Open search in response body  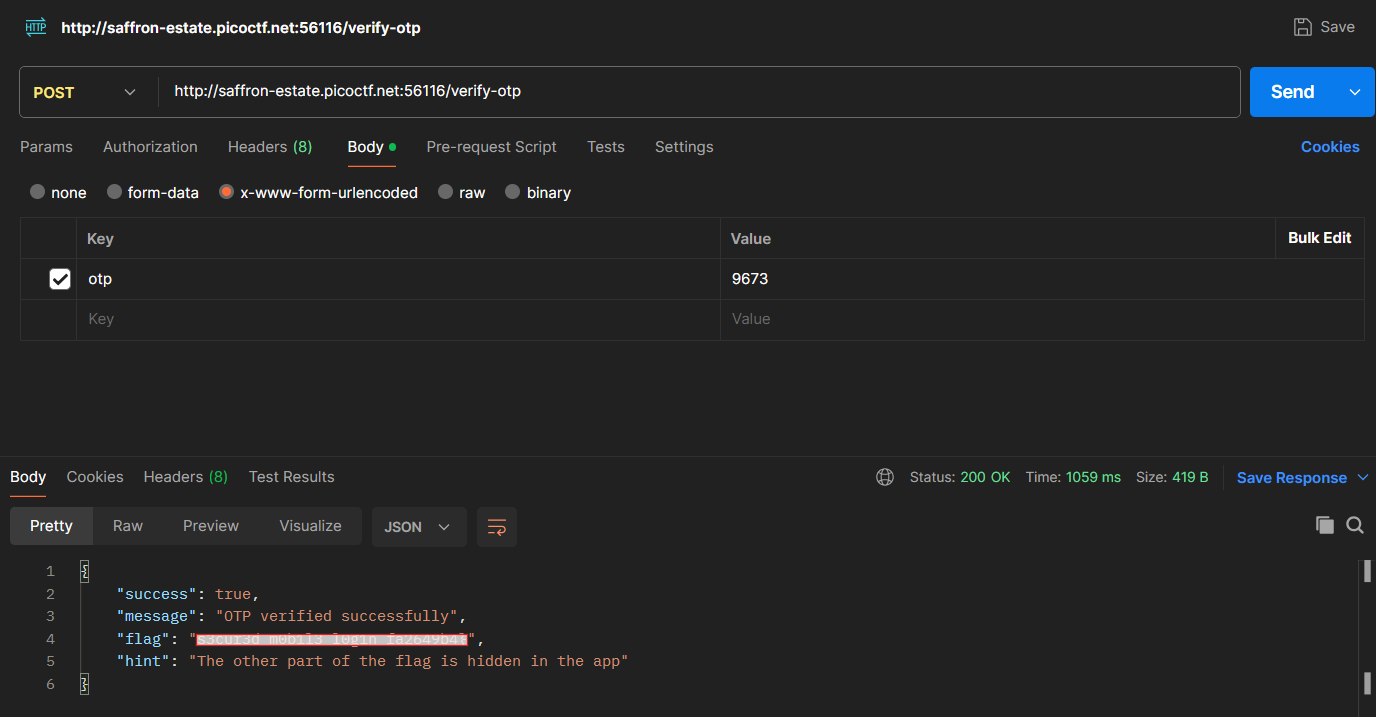(x=1355, y=525)
